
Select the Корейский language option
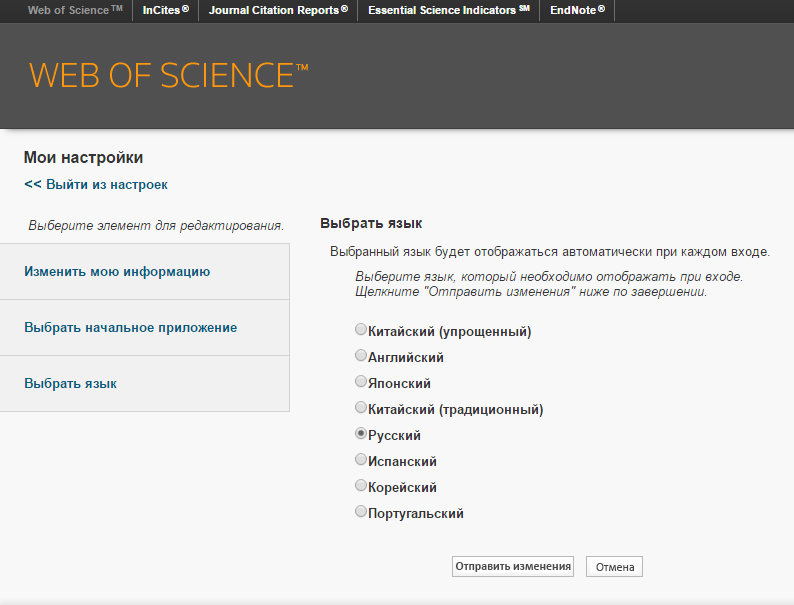(x=361, y=486)
